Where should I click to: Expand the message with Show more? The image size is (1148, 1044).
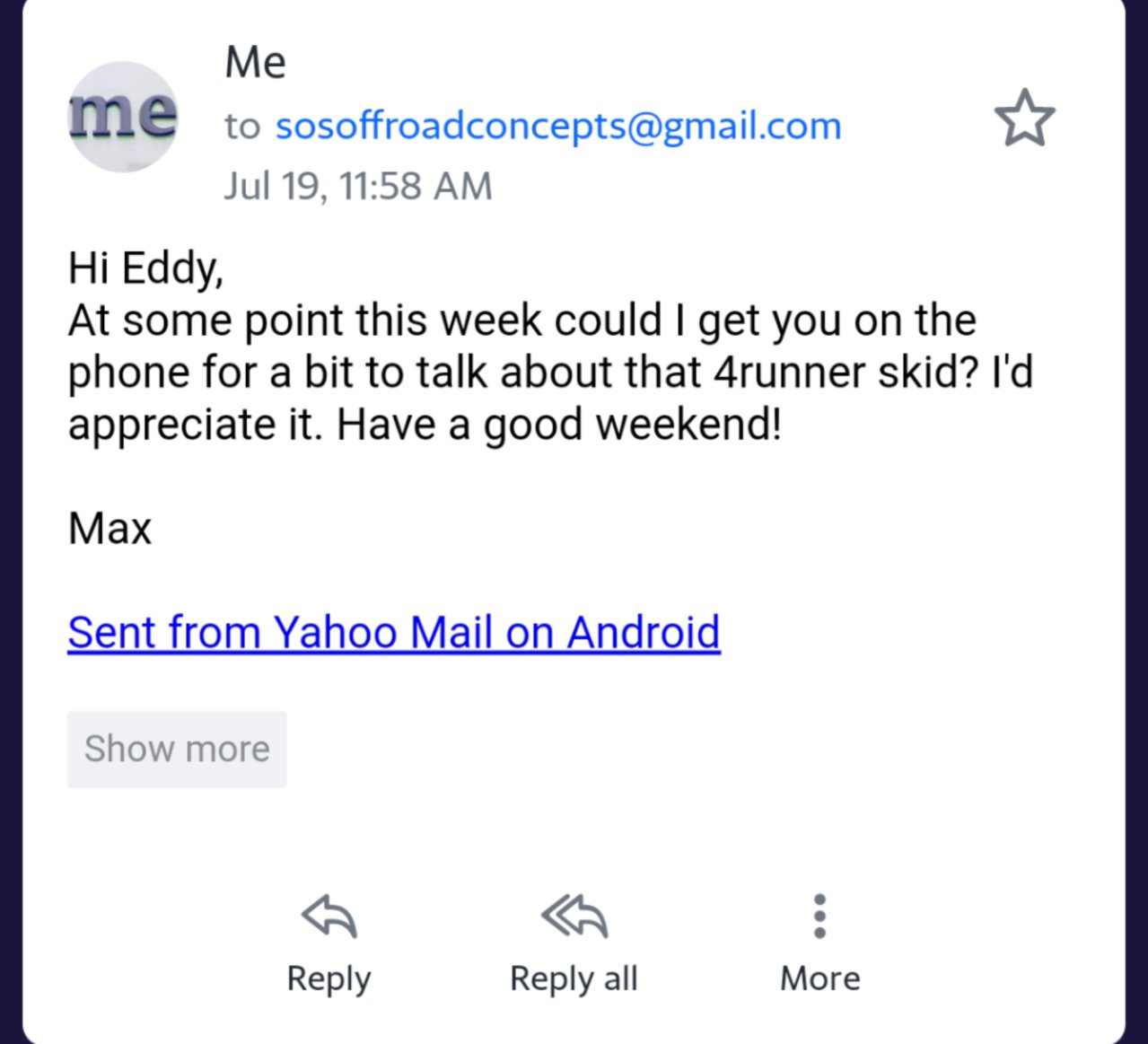pos(177,750)
